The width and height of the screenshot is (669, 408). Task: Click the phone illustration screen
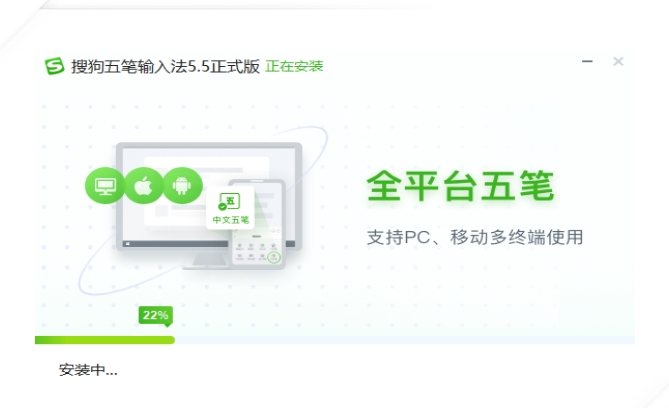pos(258,224)
